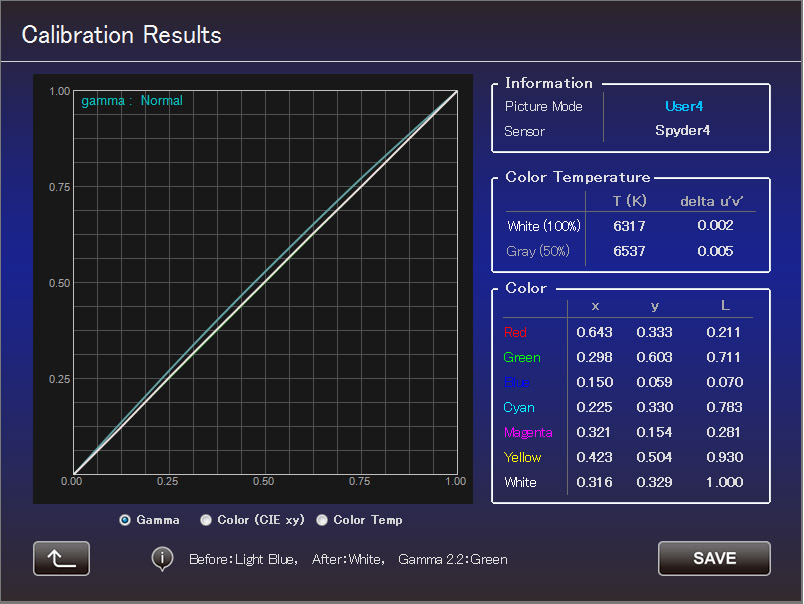Click the User4 picture mode value
Image resolution: width=804 pixels, height=604 pixels.
[684, 106]
